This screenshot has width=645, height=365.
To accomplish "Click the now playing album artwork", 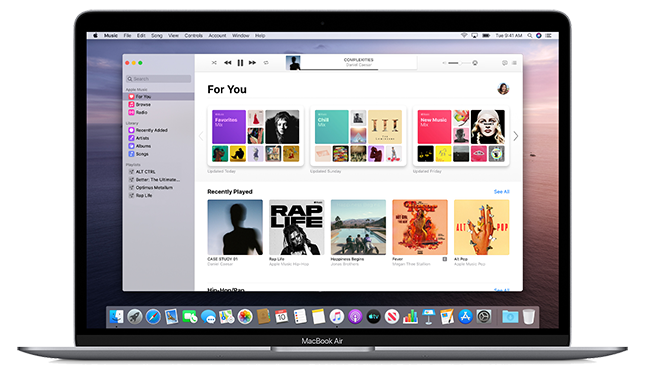I will 293,63.
